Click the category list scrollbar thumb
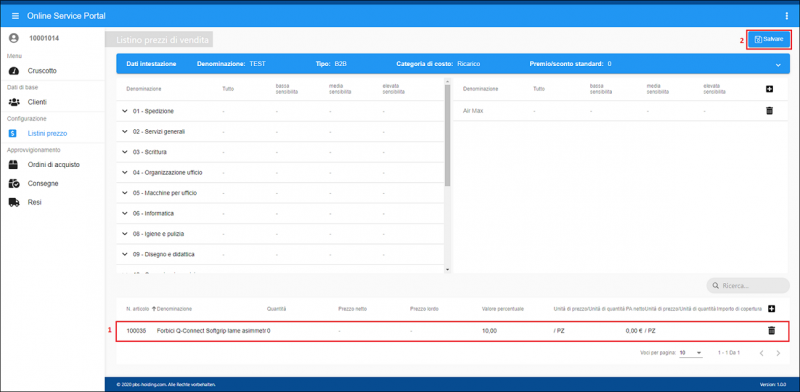Screen dimensions: 800x392 (x=447, y=135)
